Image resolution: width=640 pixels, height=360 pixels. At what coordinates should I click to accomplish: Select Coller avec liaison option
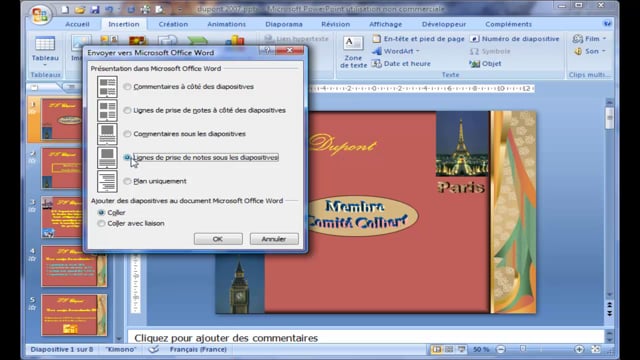101,223
